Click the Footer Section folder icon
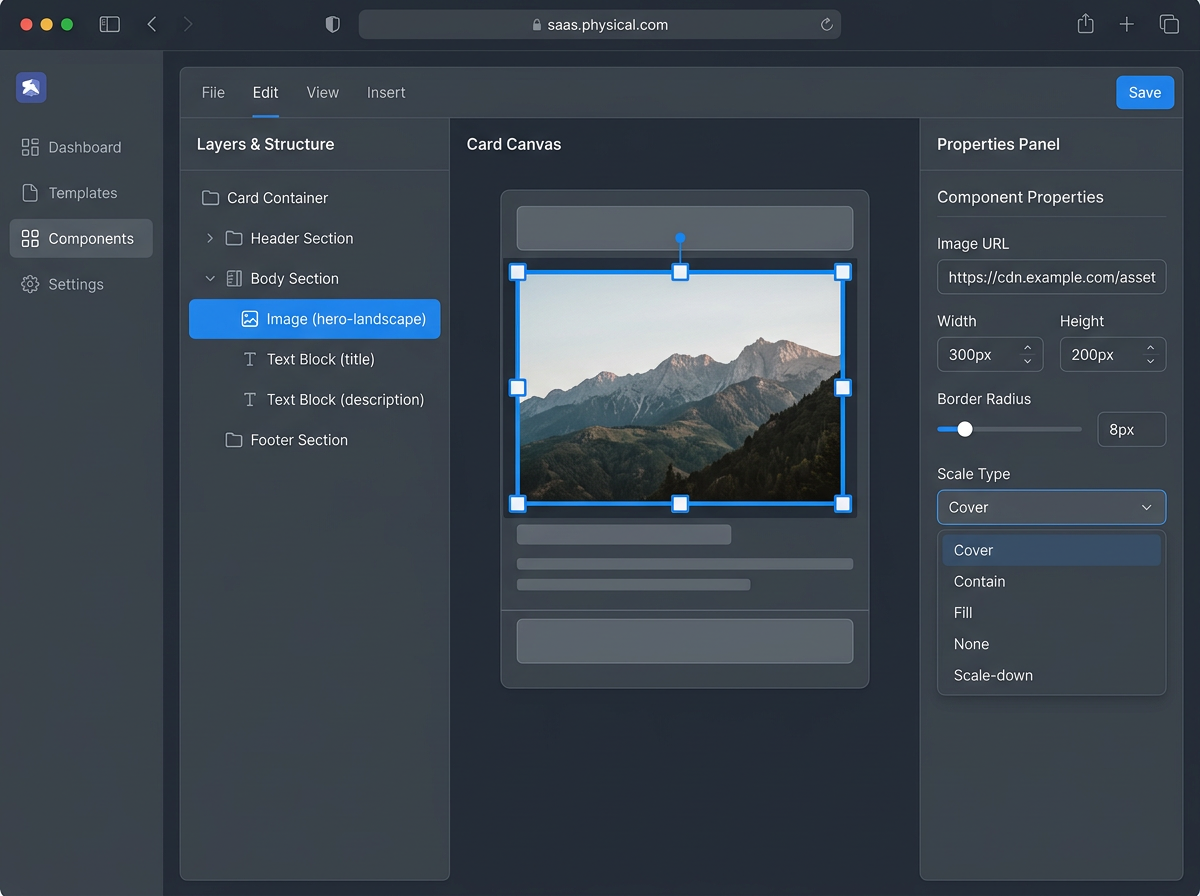This screenshot has height=896, width=1200. pos(234,440)
